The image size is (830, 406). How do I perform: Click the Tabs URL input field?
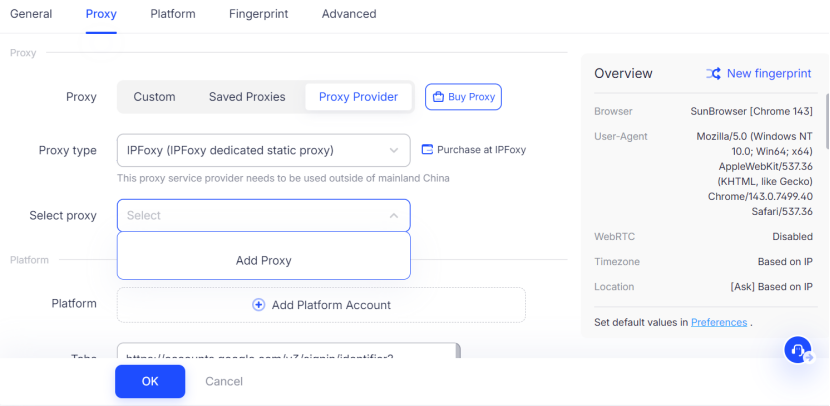click(287, 351)
